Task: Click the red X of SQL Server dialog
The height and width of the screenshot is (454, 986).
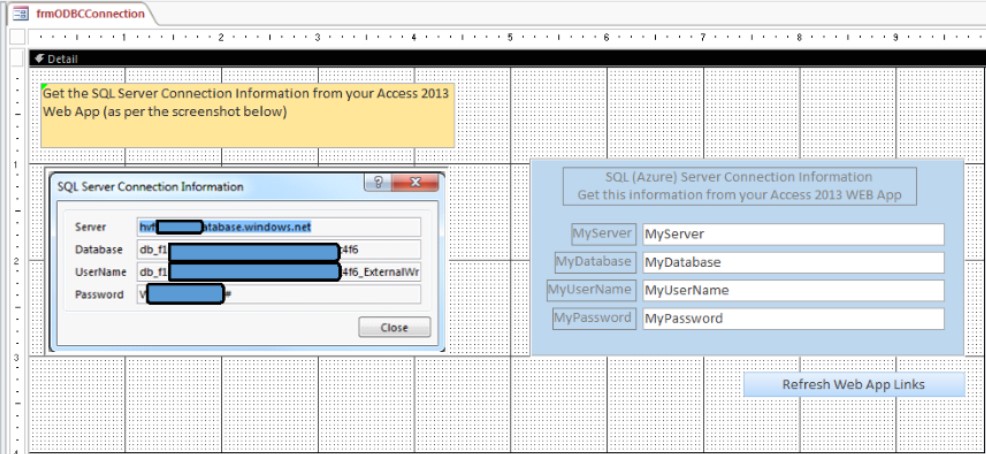Action: coord(415,183)
